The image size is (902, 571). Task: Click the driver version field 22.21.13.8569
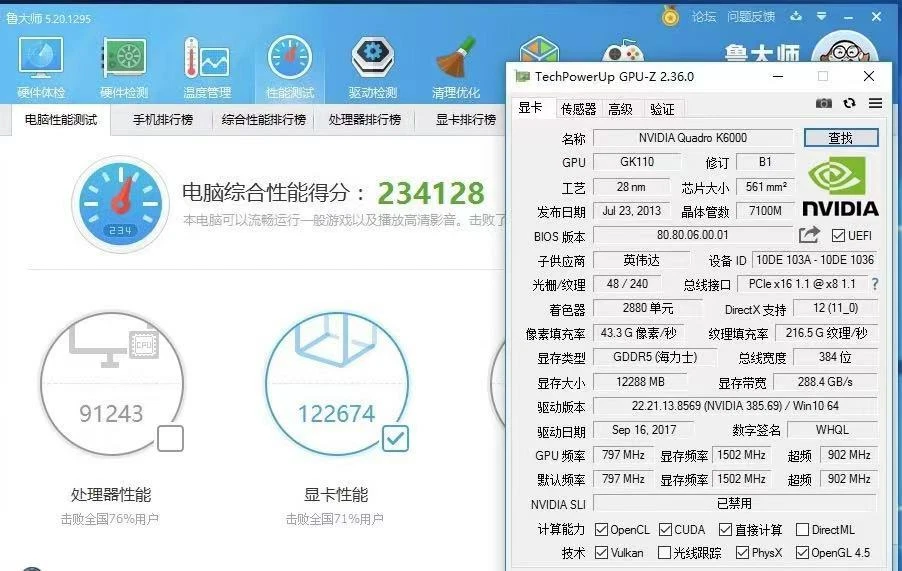click(x=735, y=406)
